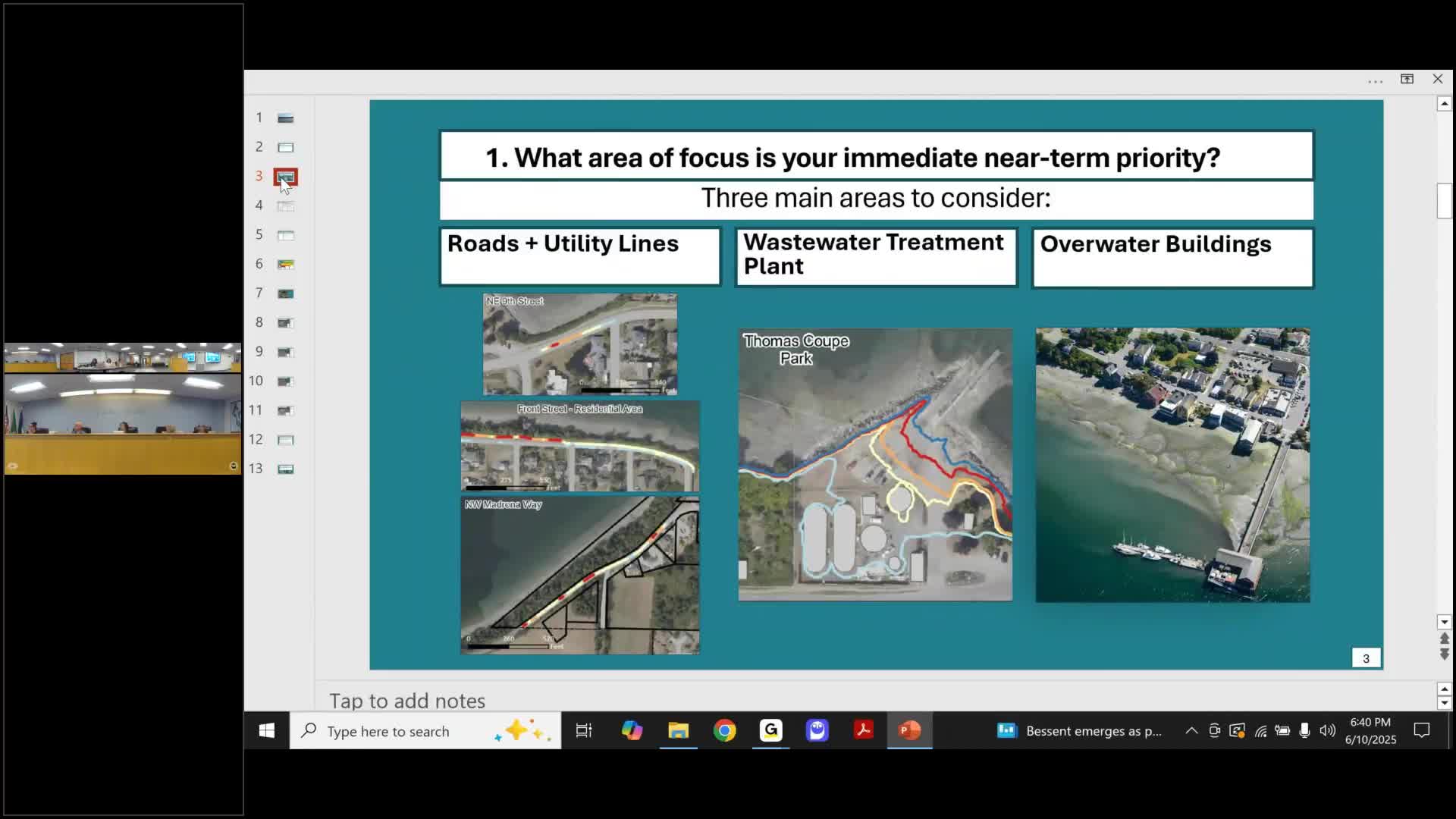Go to next slide double arrow
The width and height of the screenshot is (1456, 819).
pyautogui.click(x=1444, y=654)
